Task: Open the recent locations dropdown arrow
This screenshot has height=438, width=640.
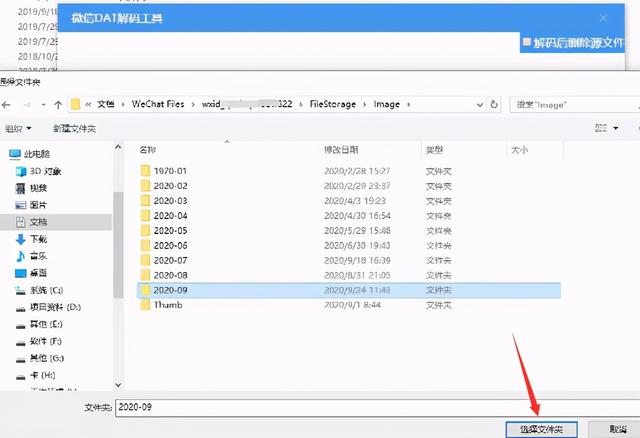Action: point(43,105)
